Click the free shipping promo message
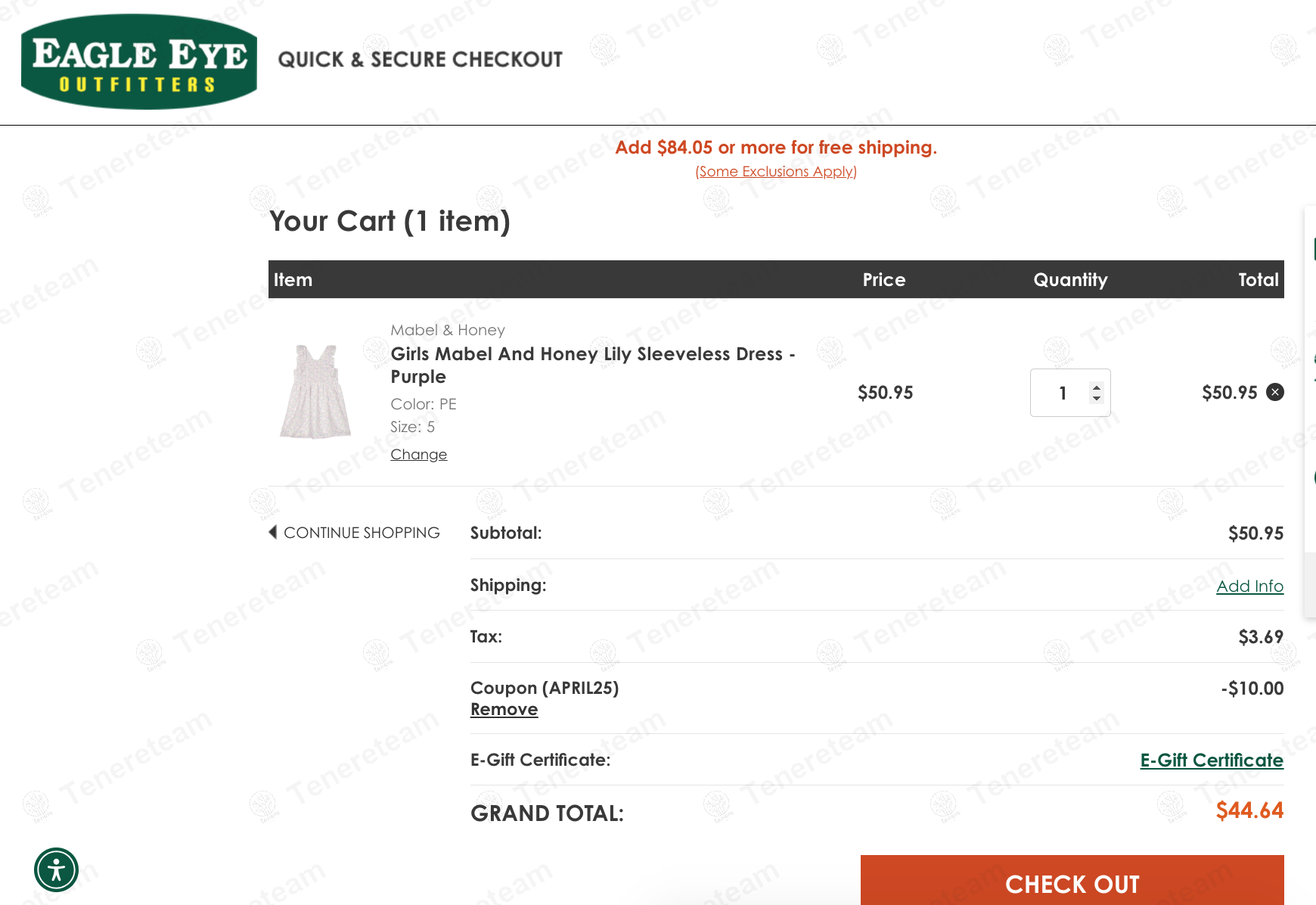The image size is (1316, 905). 776,148
